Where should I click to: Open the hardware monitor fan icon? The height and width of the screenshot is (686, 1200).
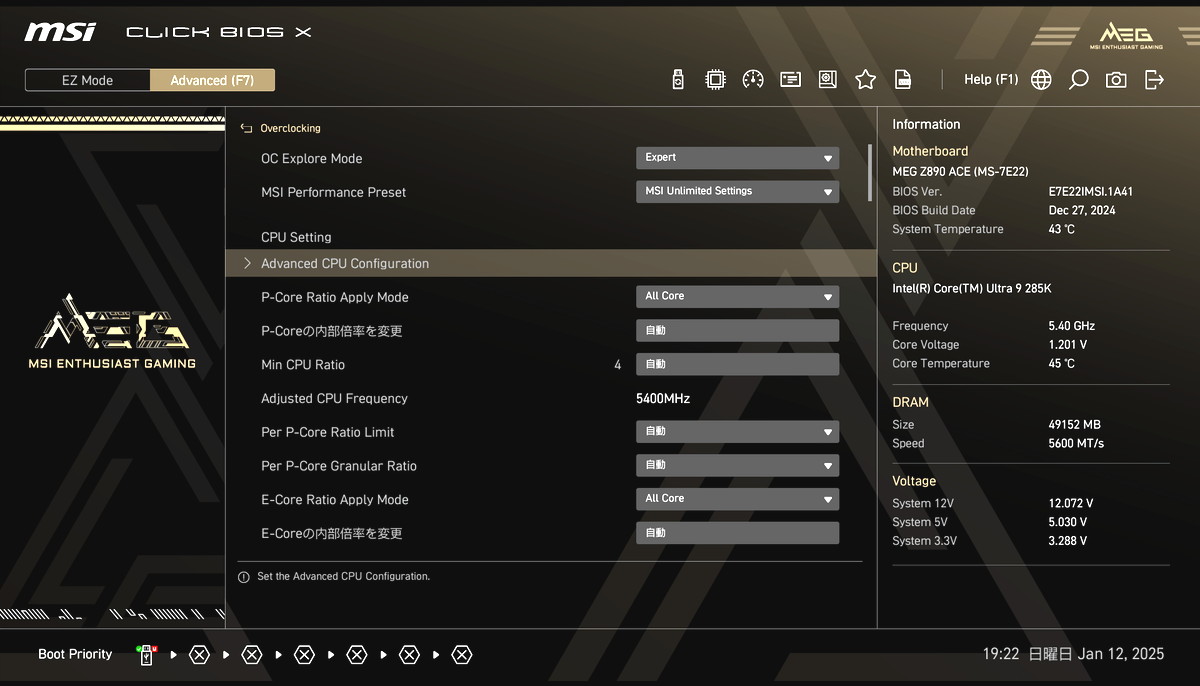click(x=827, y=80)
